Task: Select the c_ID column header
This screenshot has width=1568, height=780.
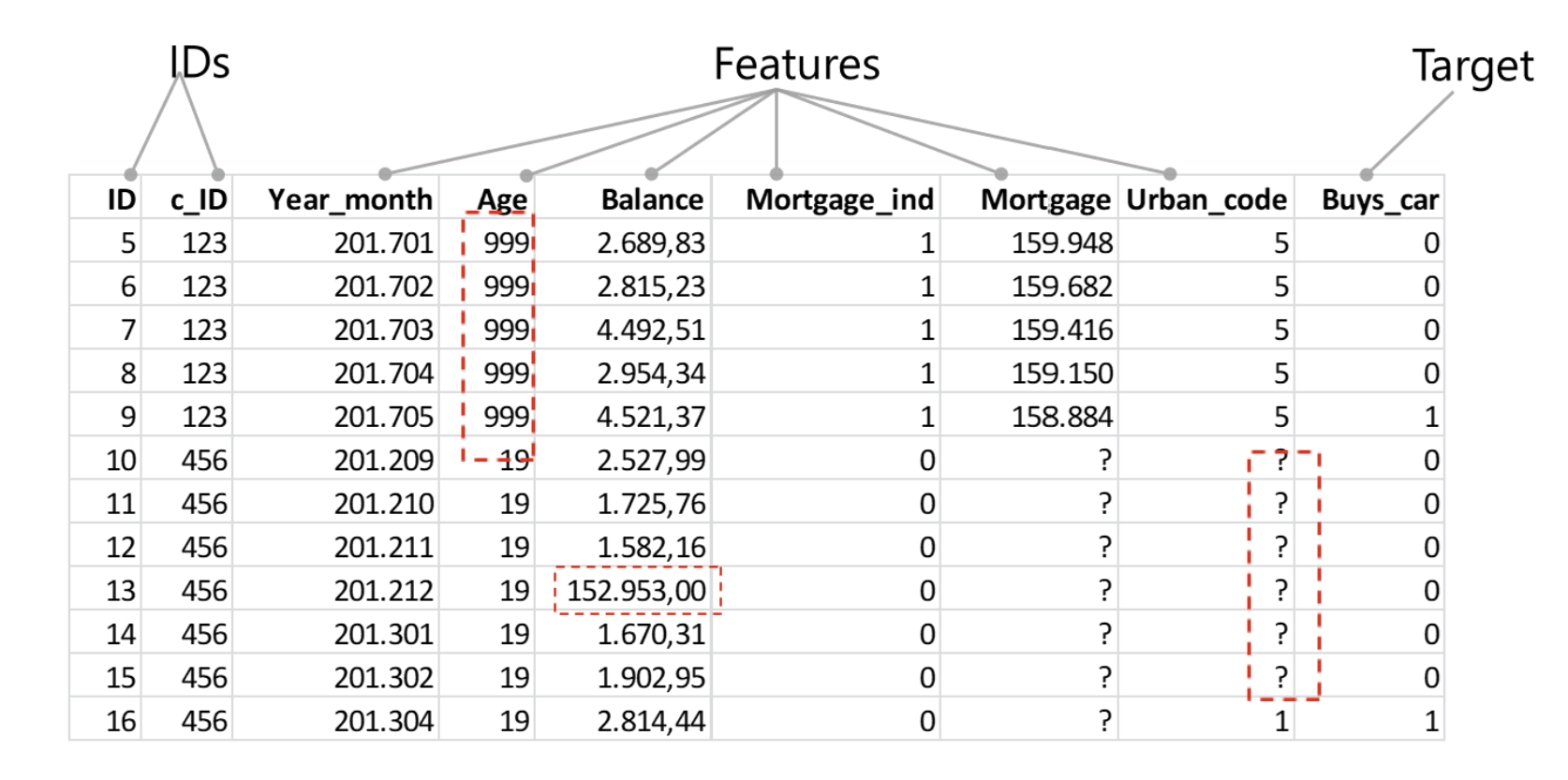Action: tap(199, 199)
